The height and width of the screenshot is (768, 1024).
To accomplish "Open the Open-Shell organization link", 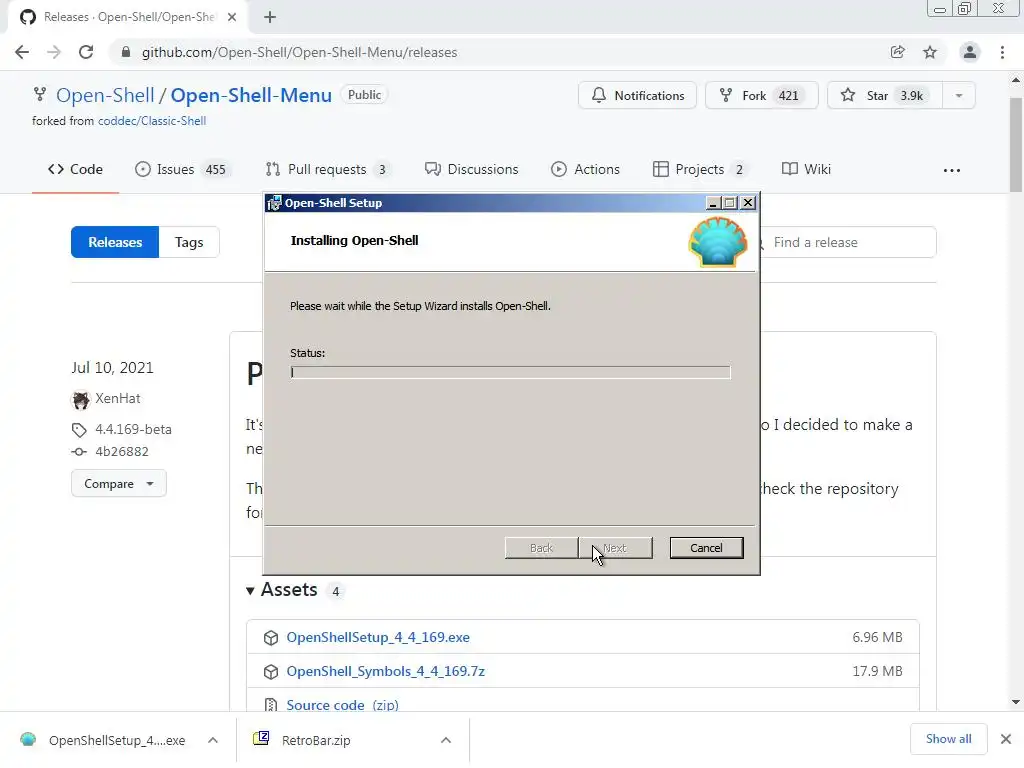I will (x=105, y=95).
